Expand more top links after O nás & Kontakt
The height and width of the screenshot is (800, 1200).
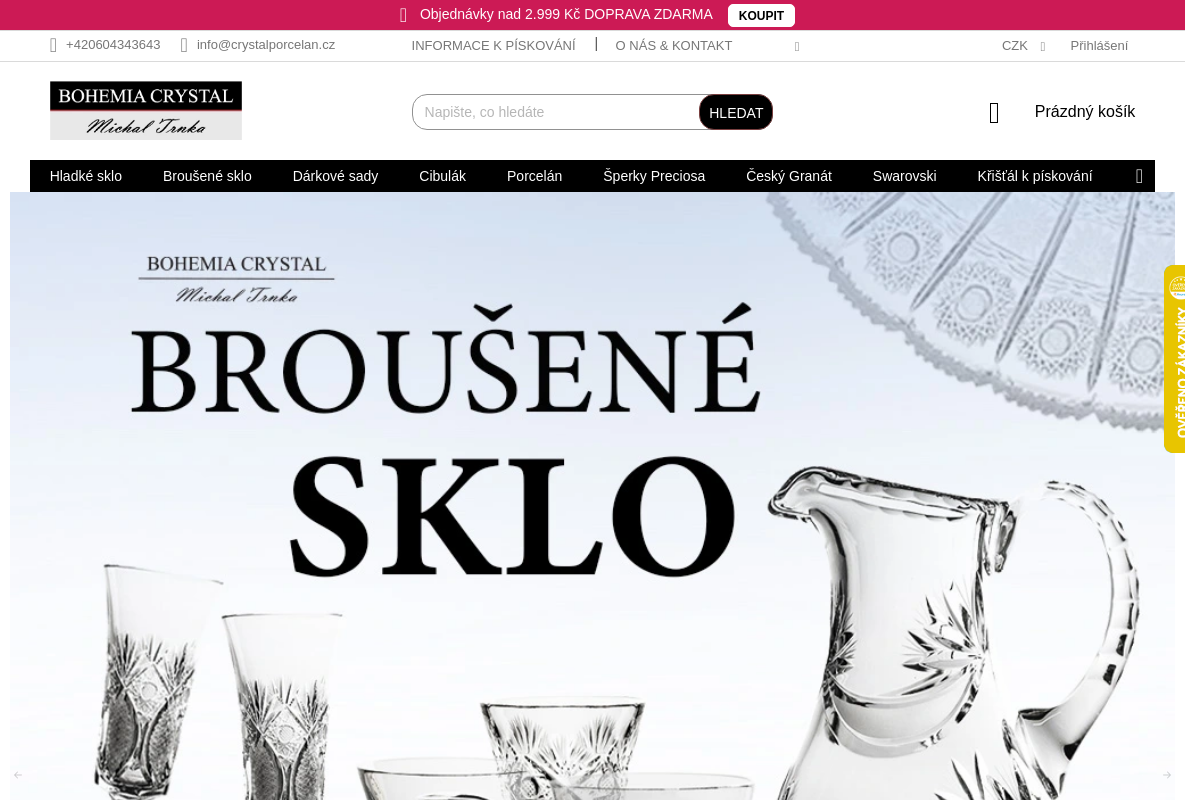797,46
